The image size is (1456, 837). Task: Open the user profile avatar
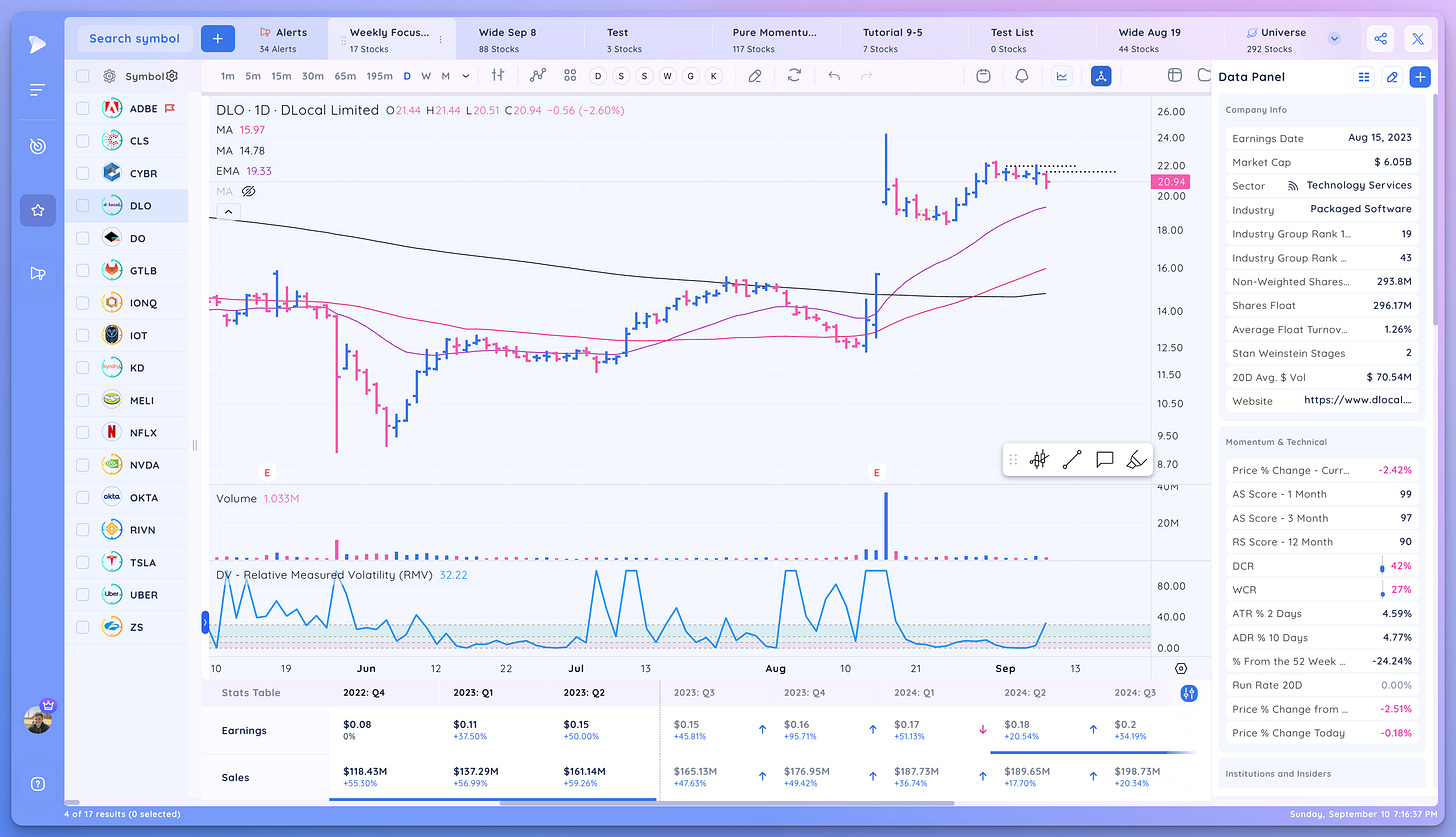[37, 720]
